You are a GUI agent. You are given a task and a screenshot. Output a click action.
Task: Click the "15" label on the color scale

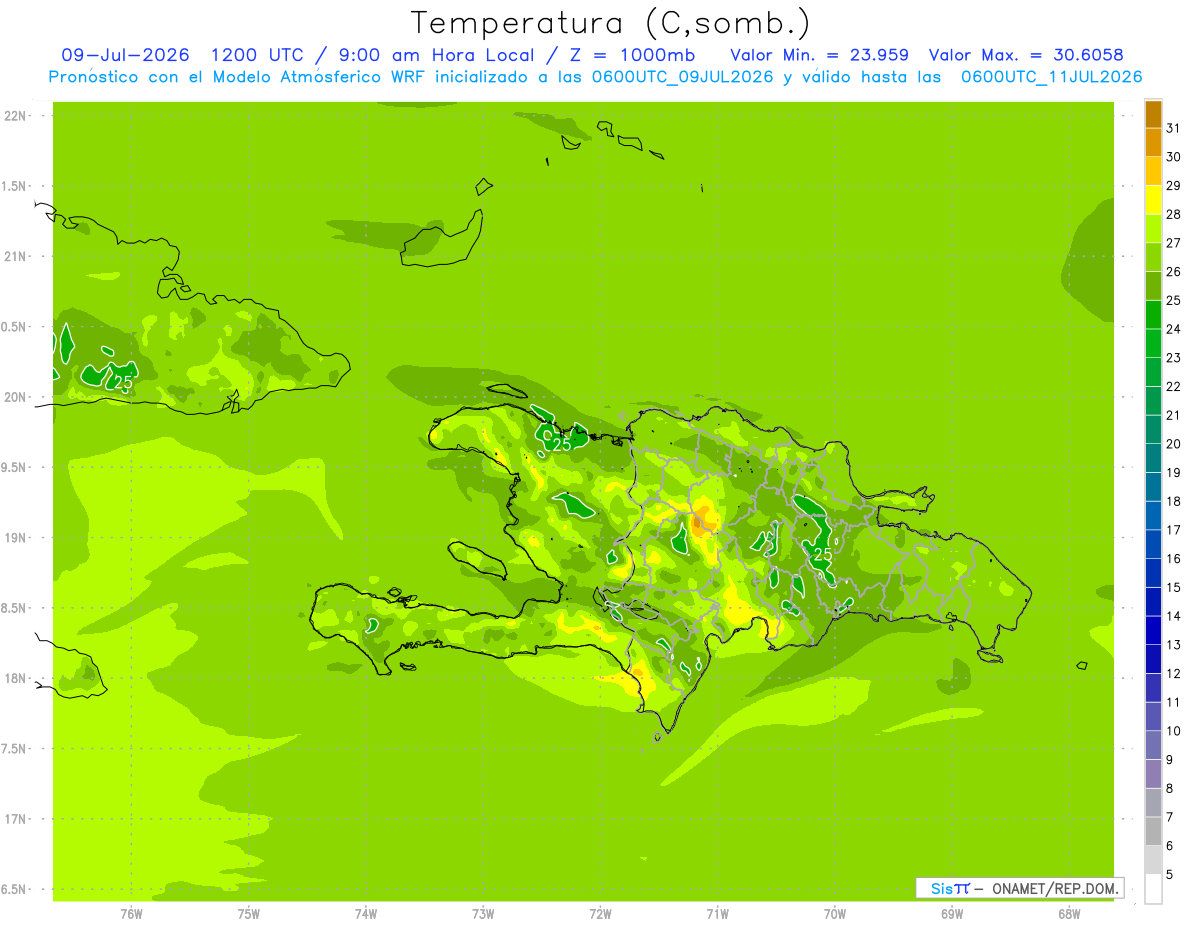coord(1173,588)
